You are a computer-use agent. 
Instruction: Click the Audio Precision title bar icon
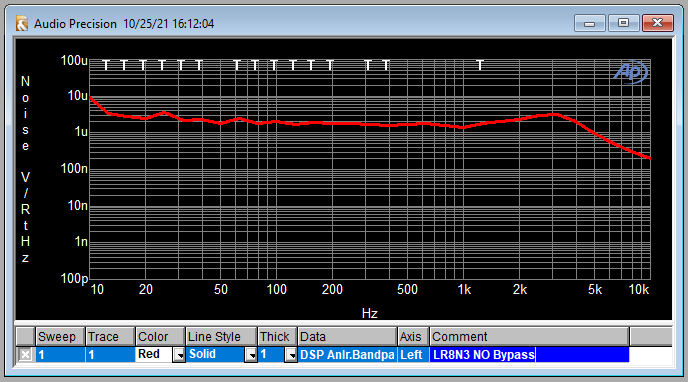22,23
